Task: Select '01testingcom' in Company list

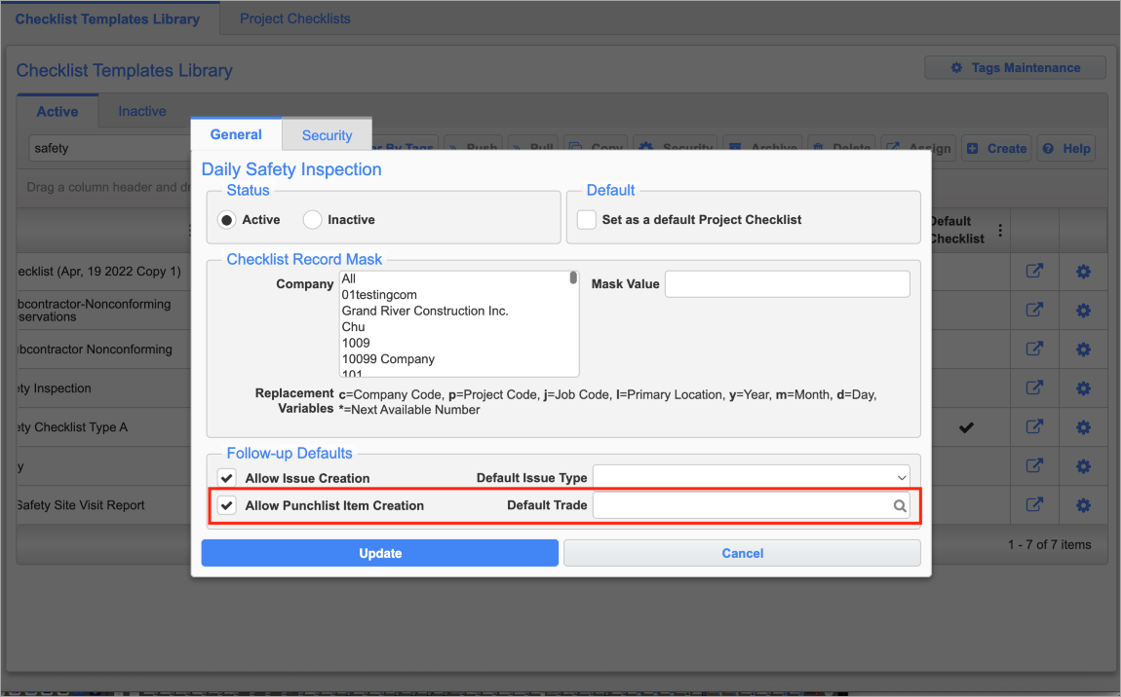Action: (379, 295)
